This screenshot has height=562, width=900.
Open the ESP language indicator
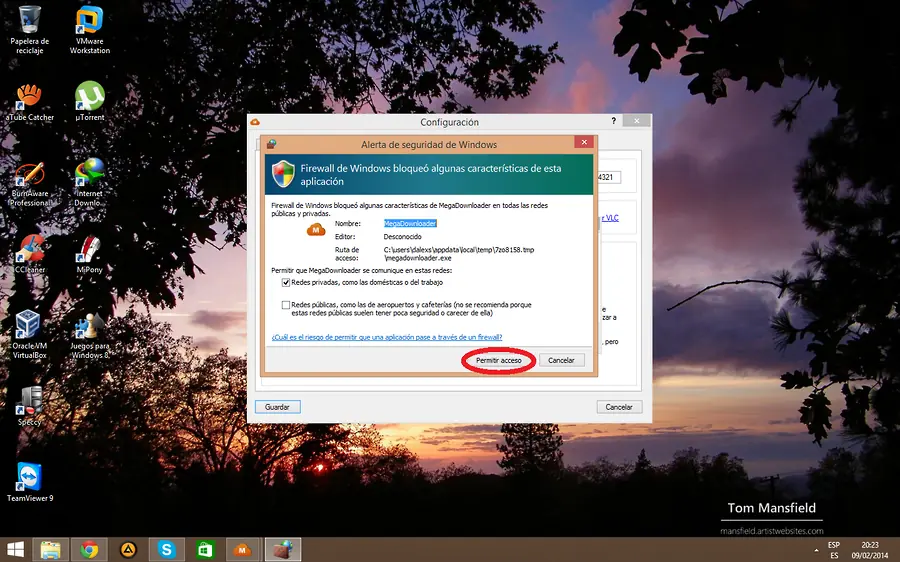(833, 550)
